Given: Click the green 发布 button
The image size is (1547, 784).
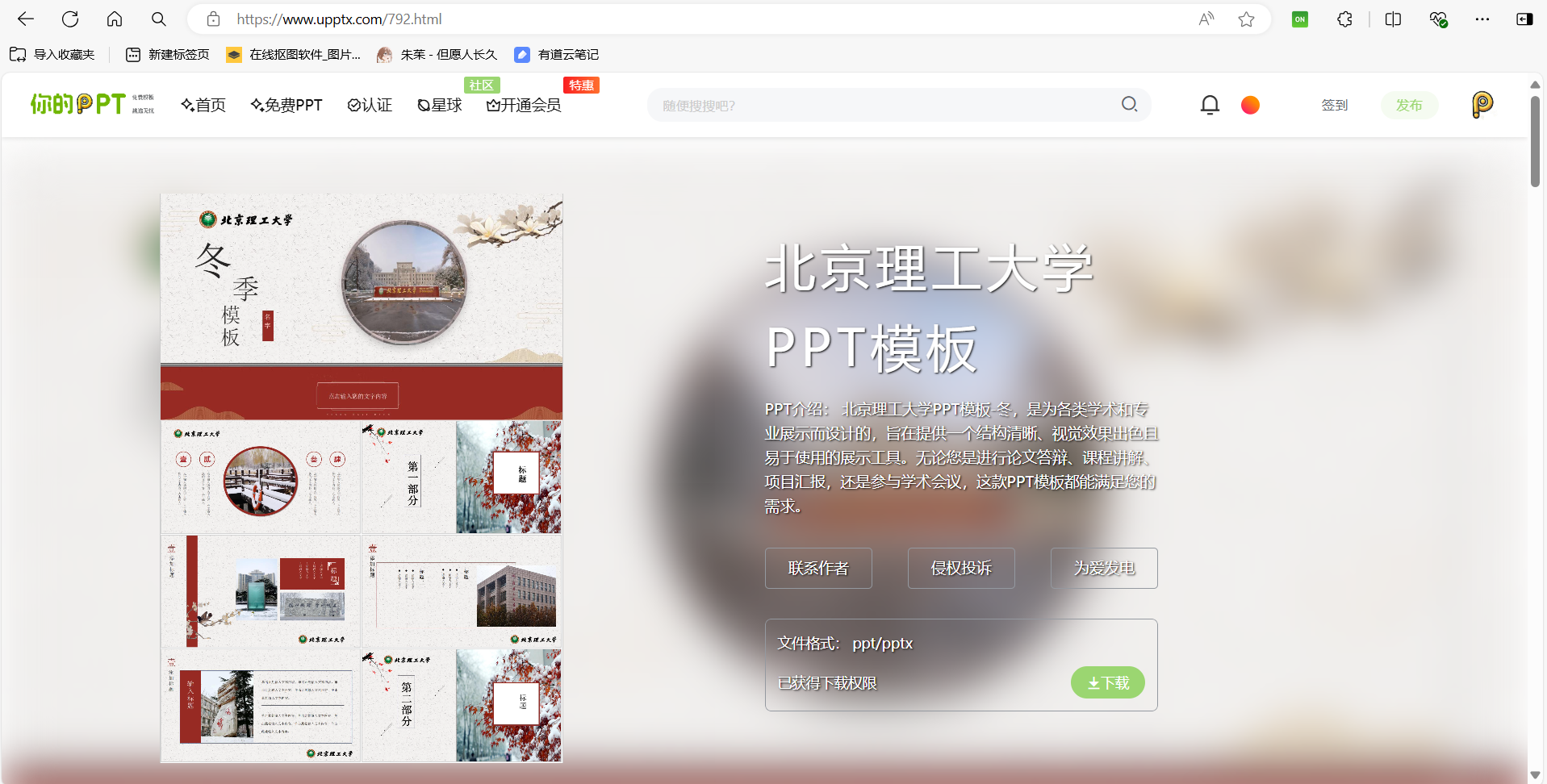Looking at the screenshot, I should pos(1409,105).
